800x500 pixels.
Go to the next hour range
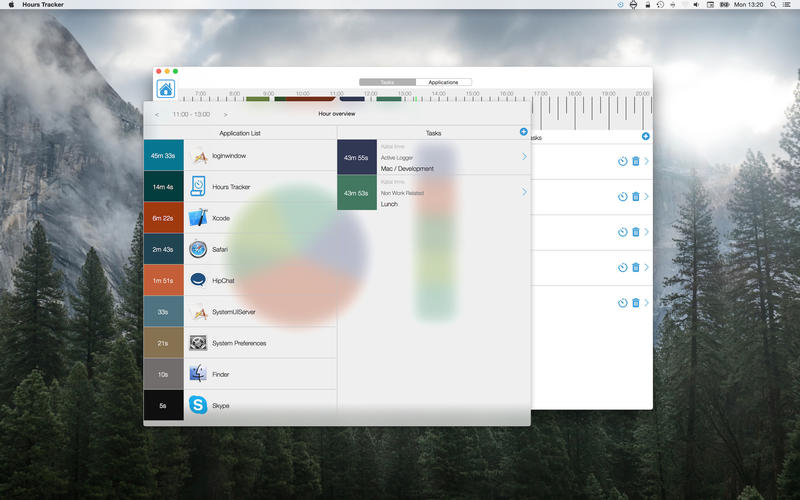225,115
